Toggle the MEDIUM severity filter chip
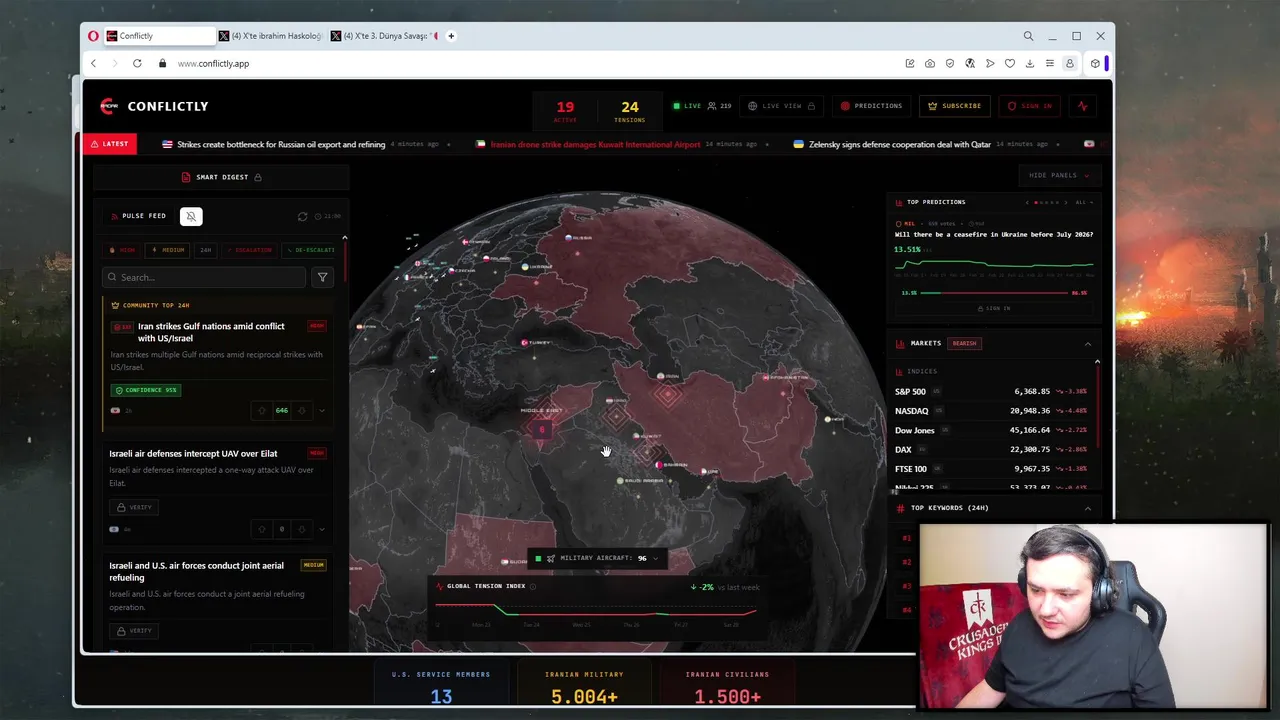This screenshot has width=1280, height=720. [x=168, y=250]
